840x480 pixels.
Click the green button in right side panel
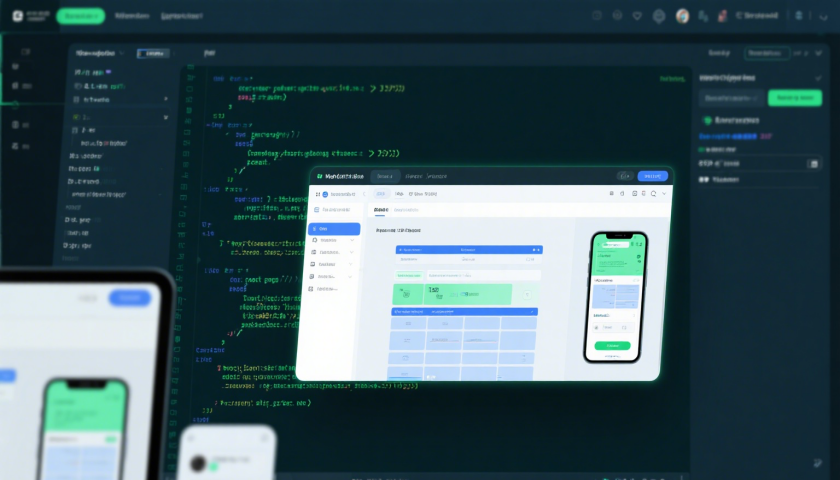pyautogui.click(x=794, y=98)
